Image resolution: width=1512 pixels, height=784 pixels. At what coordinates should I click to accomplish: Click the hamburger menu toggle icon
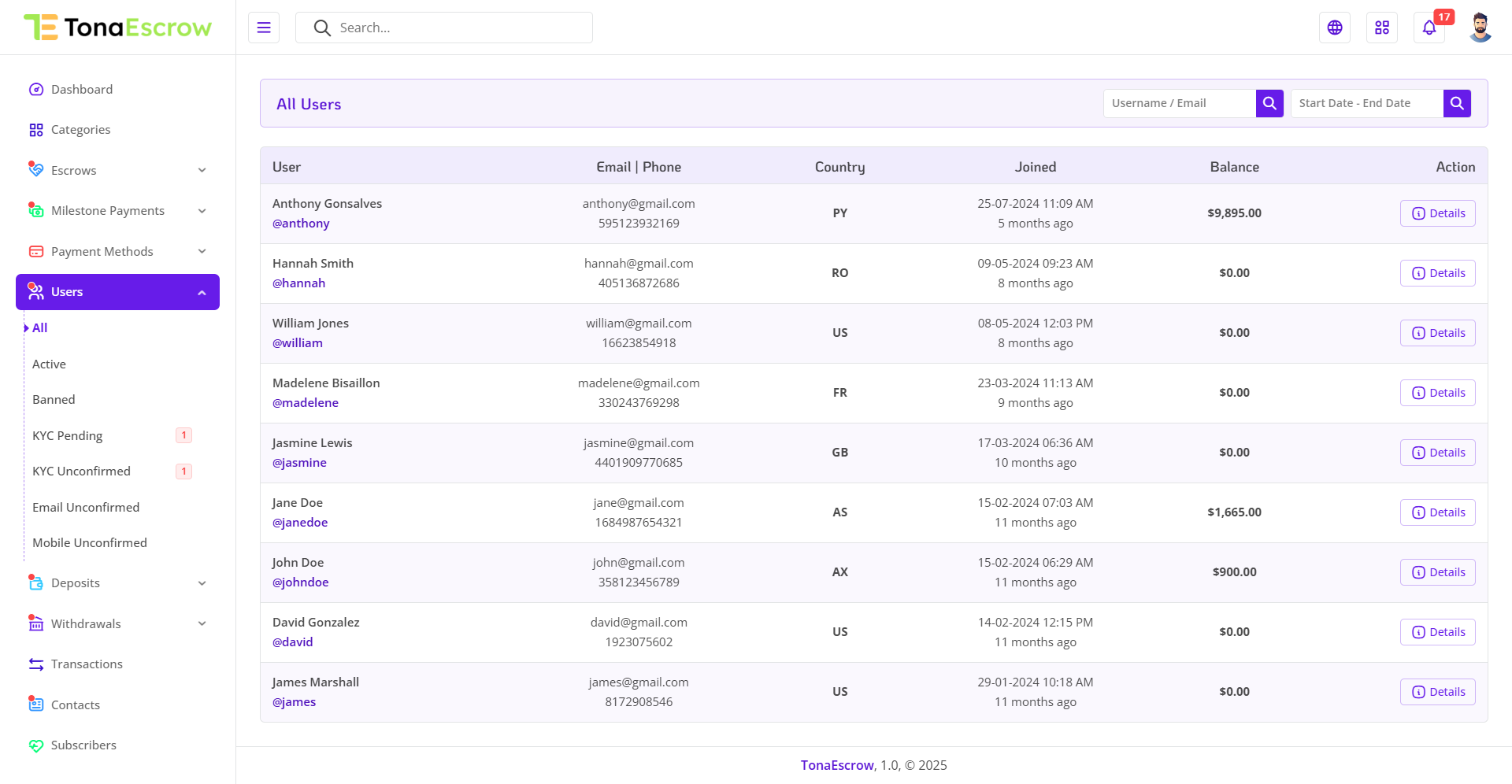click(x=264, y=28)
